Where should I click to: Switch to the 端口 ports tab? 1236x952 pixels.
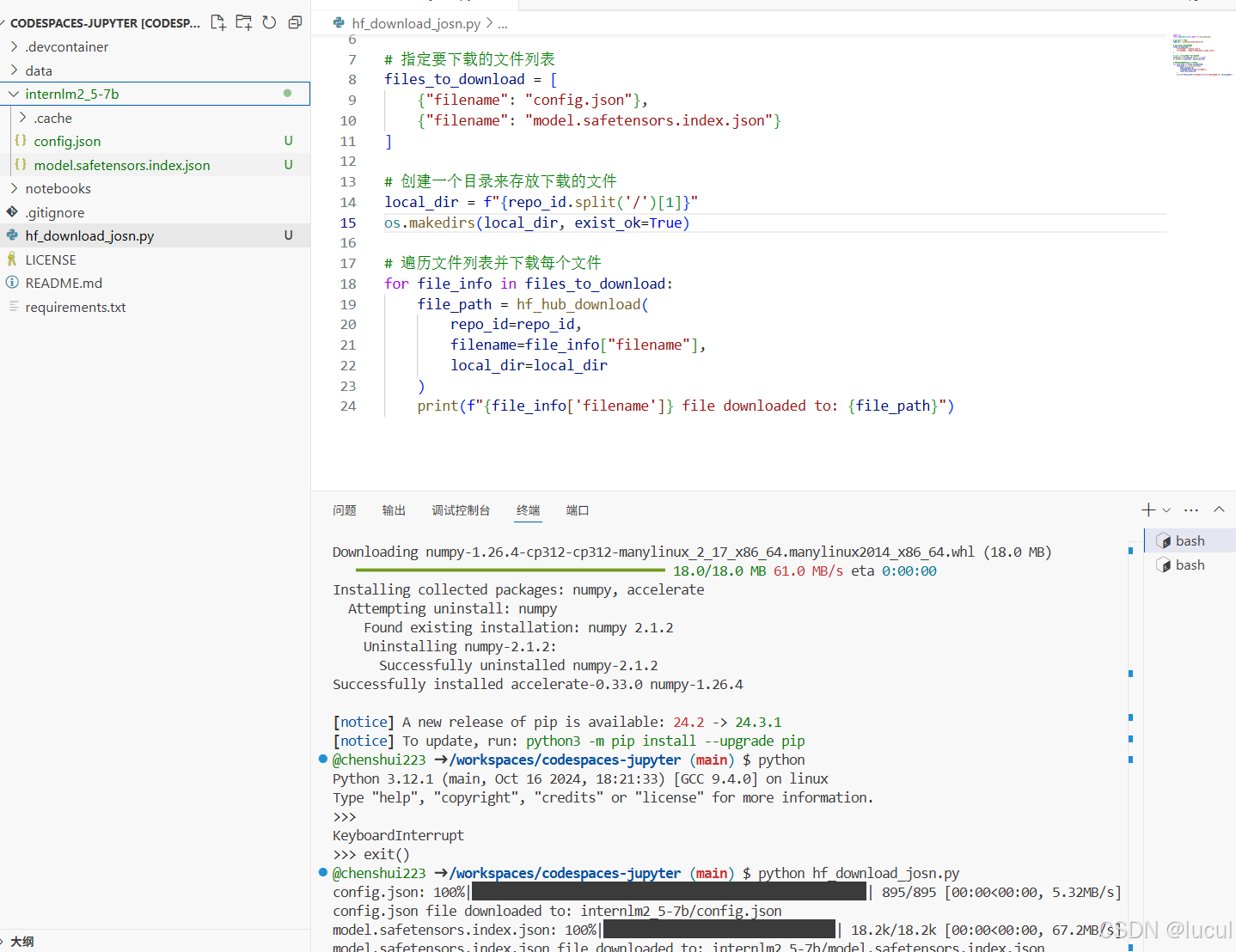click(x=578, y=510)
